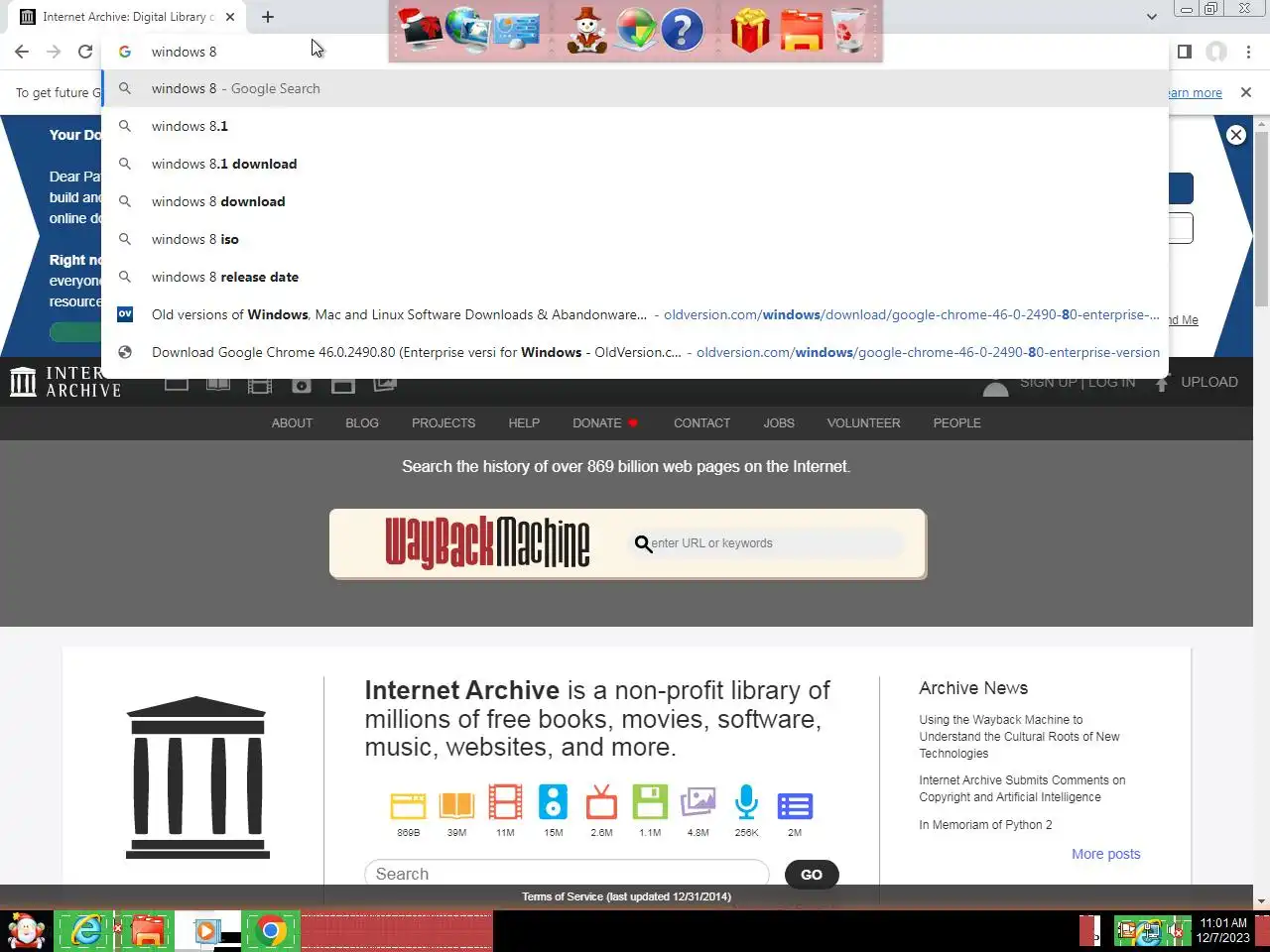Open the Recycle Bin dock icon
1270x952 pixels.
pos(849,29)
